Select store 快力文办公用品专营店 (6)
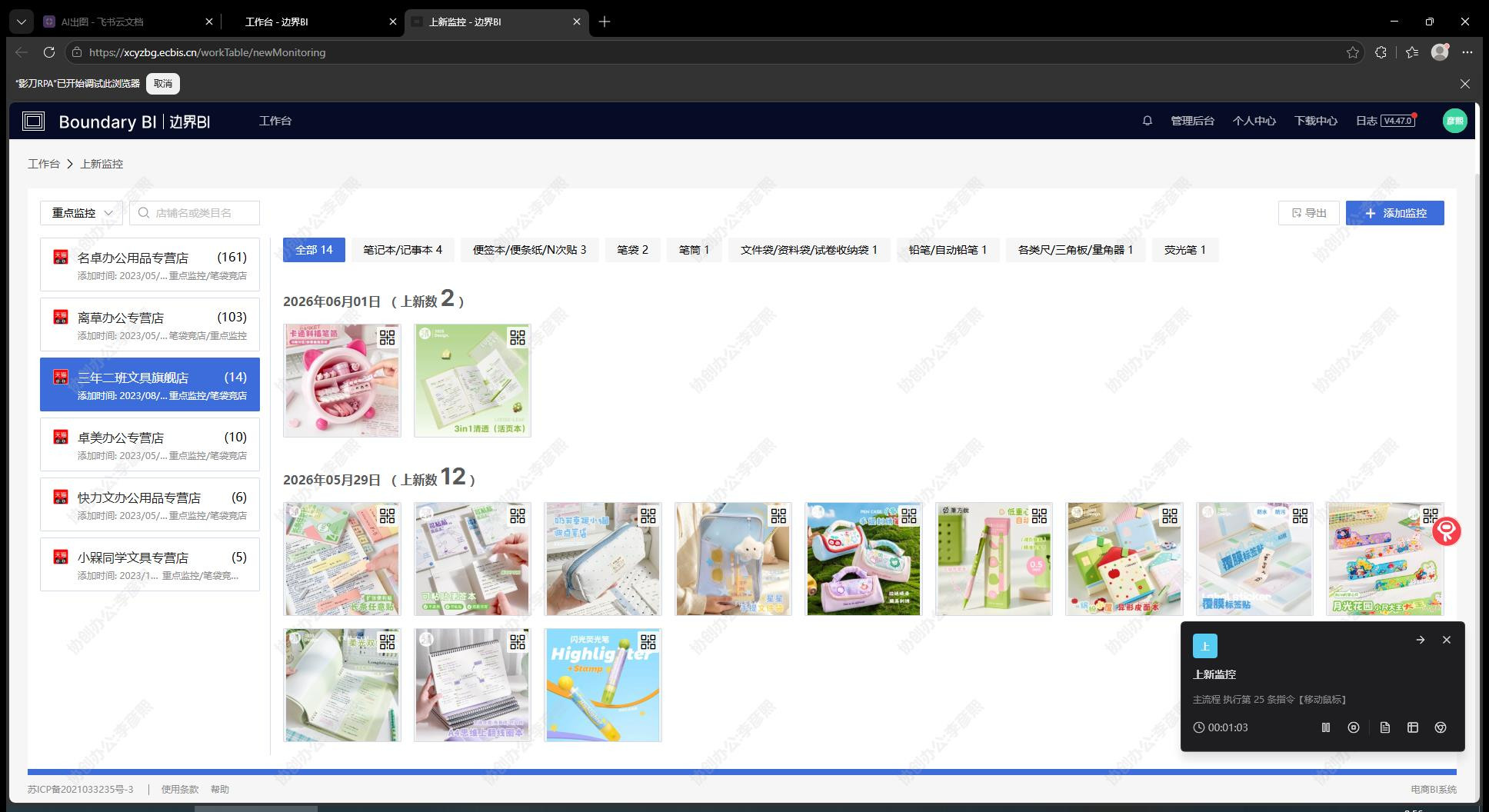The image size is (1489, 812). tap(150, 504)
